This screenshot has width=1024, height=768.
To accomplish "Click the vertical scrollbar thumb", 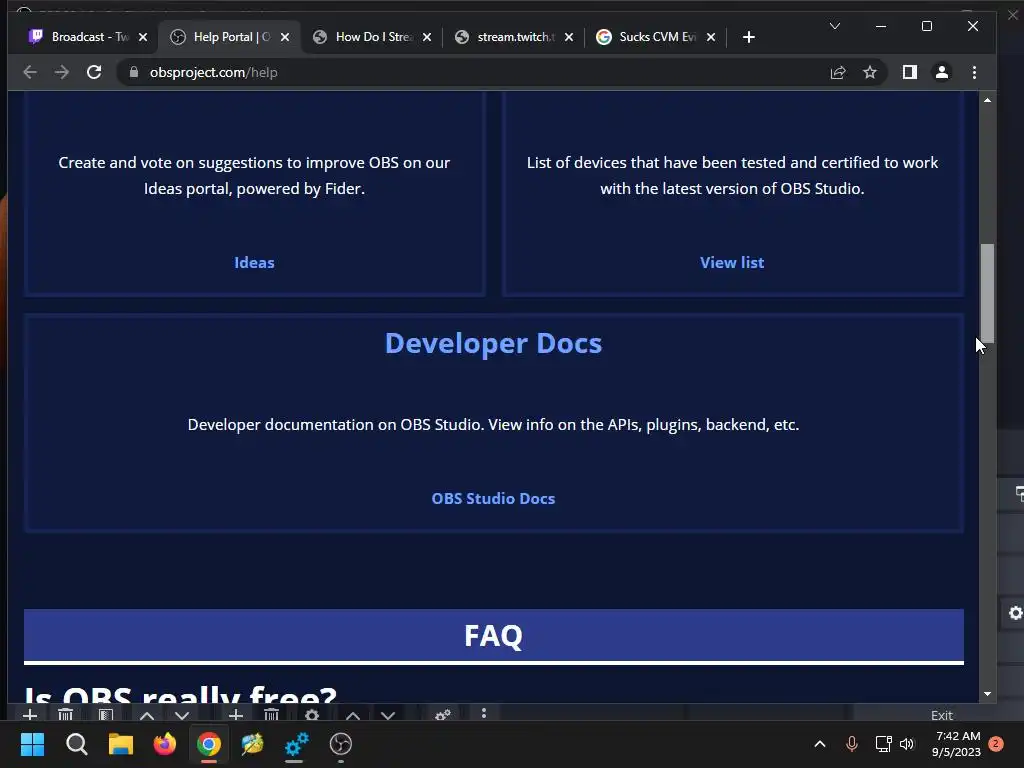I will click(987, 293).
